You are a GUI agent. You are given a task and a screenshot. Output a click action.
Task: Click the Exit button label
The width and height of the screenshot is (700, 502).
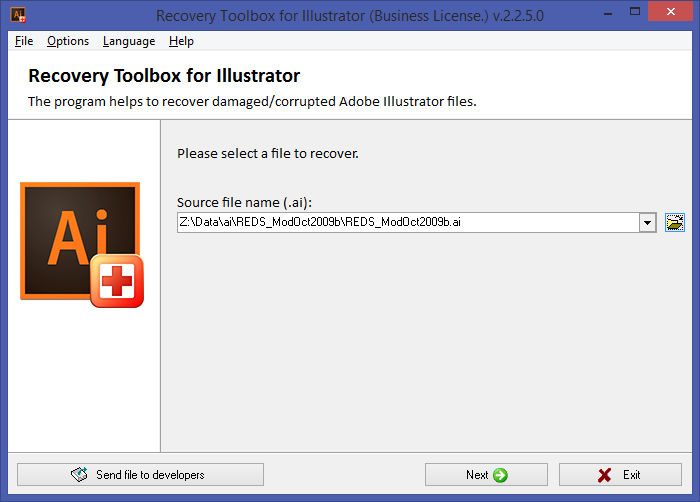pos(632,475)
